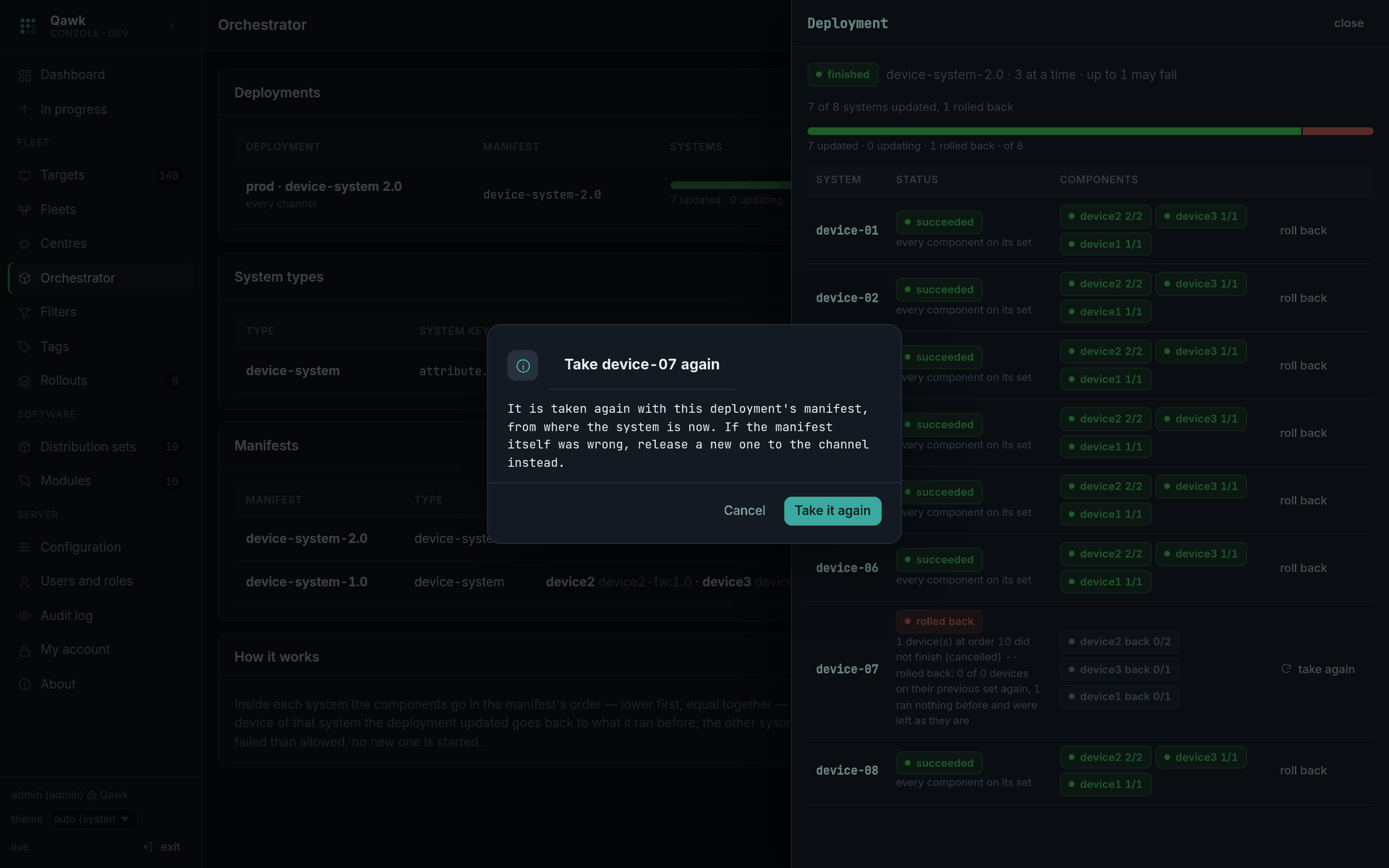Open Audit log menu item
The image size is (1389, 868).
pos(101,616)
